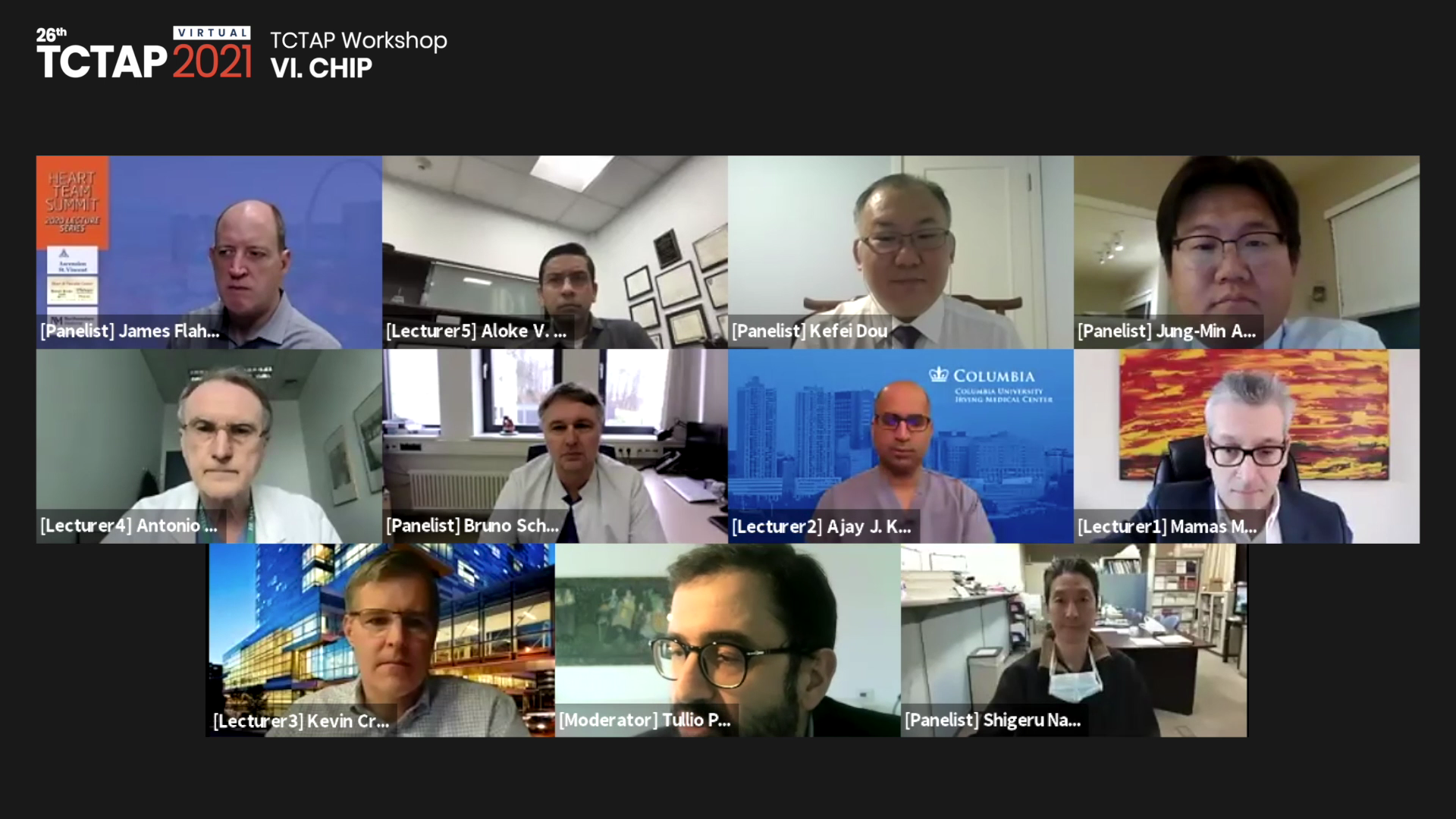Image resolution: width=1456 pixels, height=819 pixels.
Task: Select Lecturer5 Aloke V. video tile
Action: click(555, 253)
